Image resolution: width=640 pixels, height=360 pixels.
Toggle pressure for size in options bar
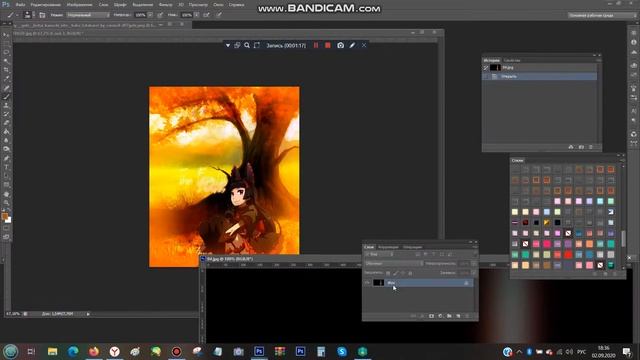[219, 15]
